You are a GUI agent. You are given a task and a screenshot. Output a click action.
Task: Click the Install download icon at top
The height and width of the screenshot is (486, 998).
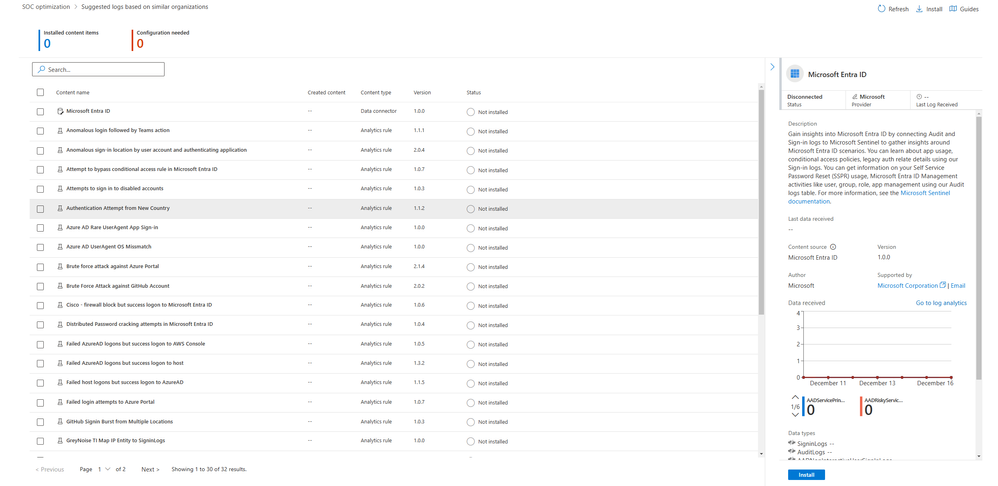tap(920, 9)
